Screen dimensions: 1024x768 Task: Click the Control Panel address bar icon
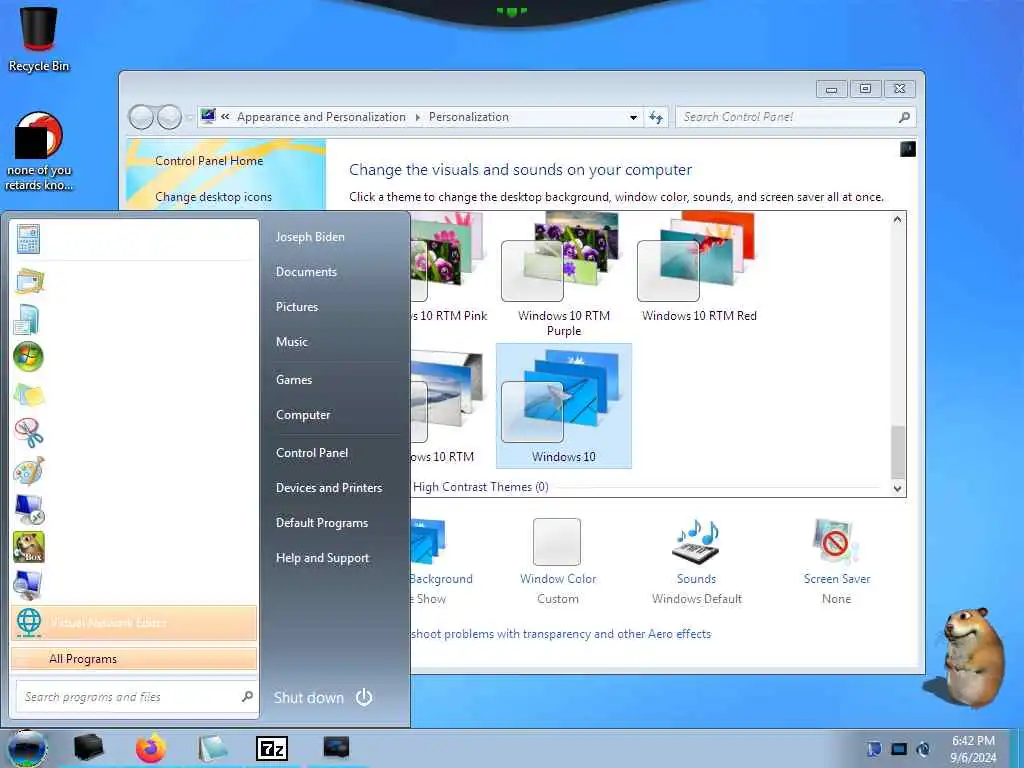(x=208, y=116)
